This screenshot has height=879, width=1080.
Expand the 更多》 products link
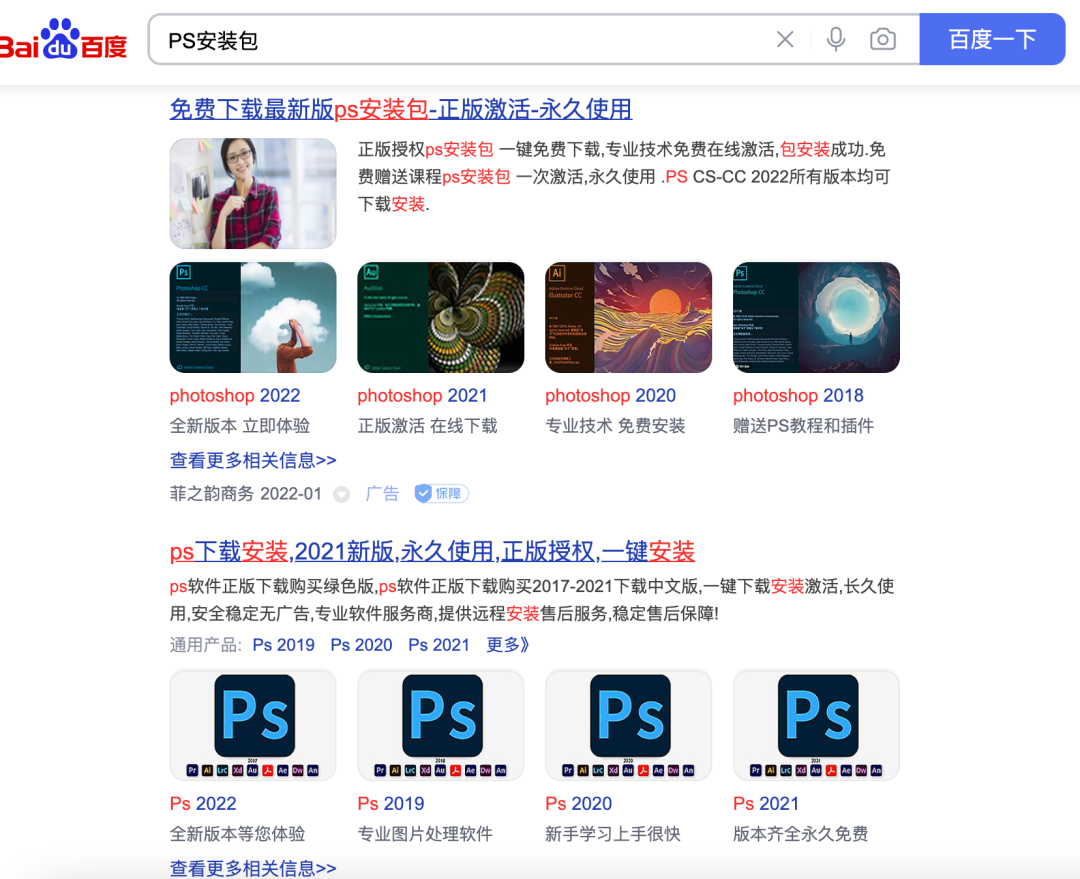point(508,645)
